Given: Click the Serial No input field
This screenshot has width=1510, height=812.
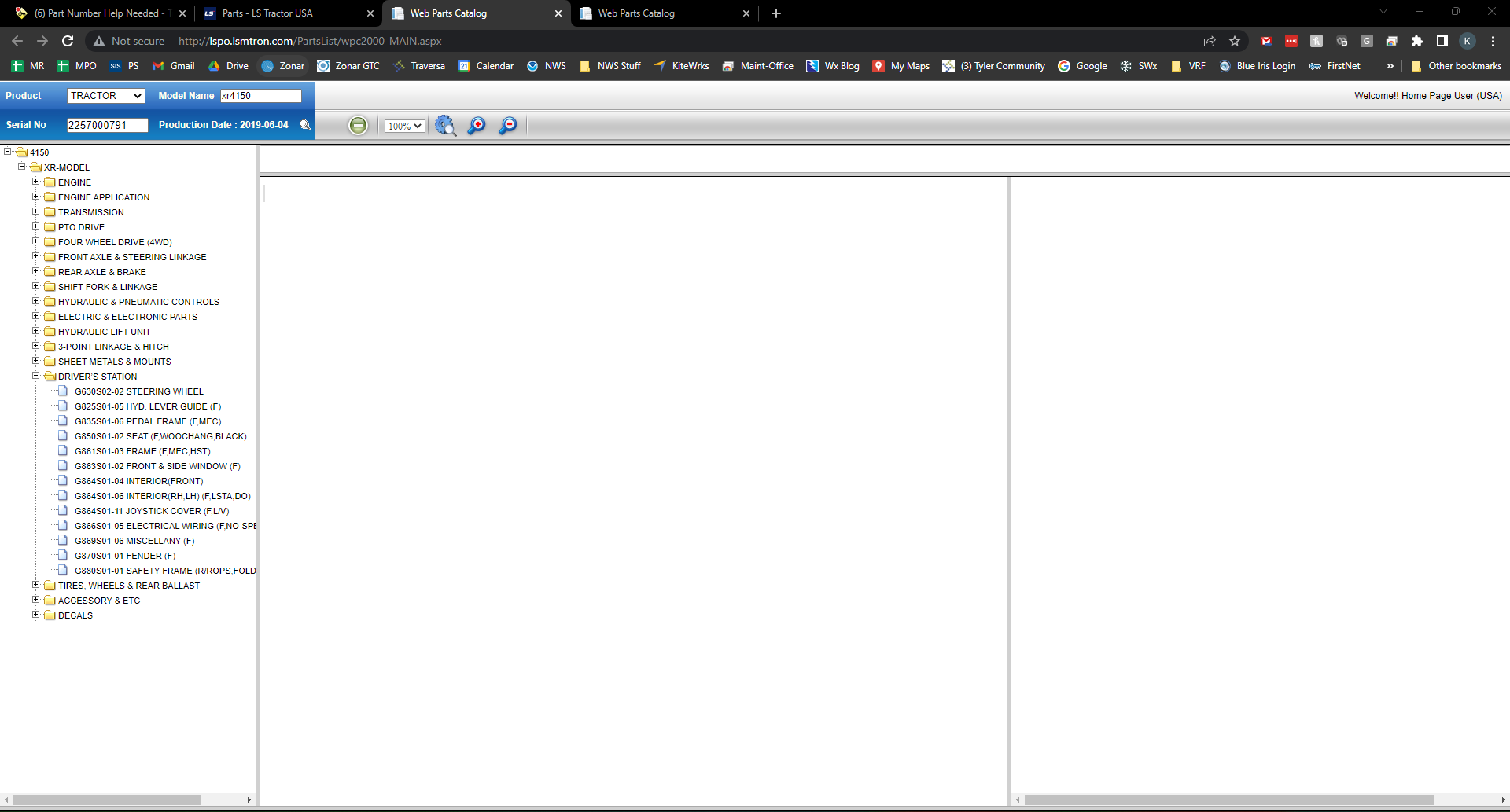Looking at the screenshot, I should click(107, 125).
